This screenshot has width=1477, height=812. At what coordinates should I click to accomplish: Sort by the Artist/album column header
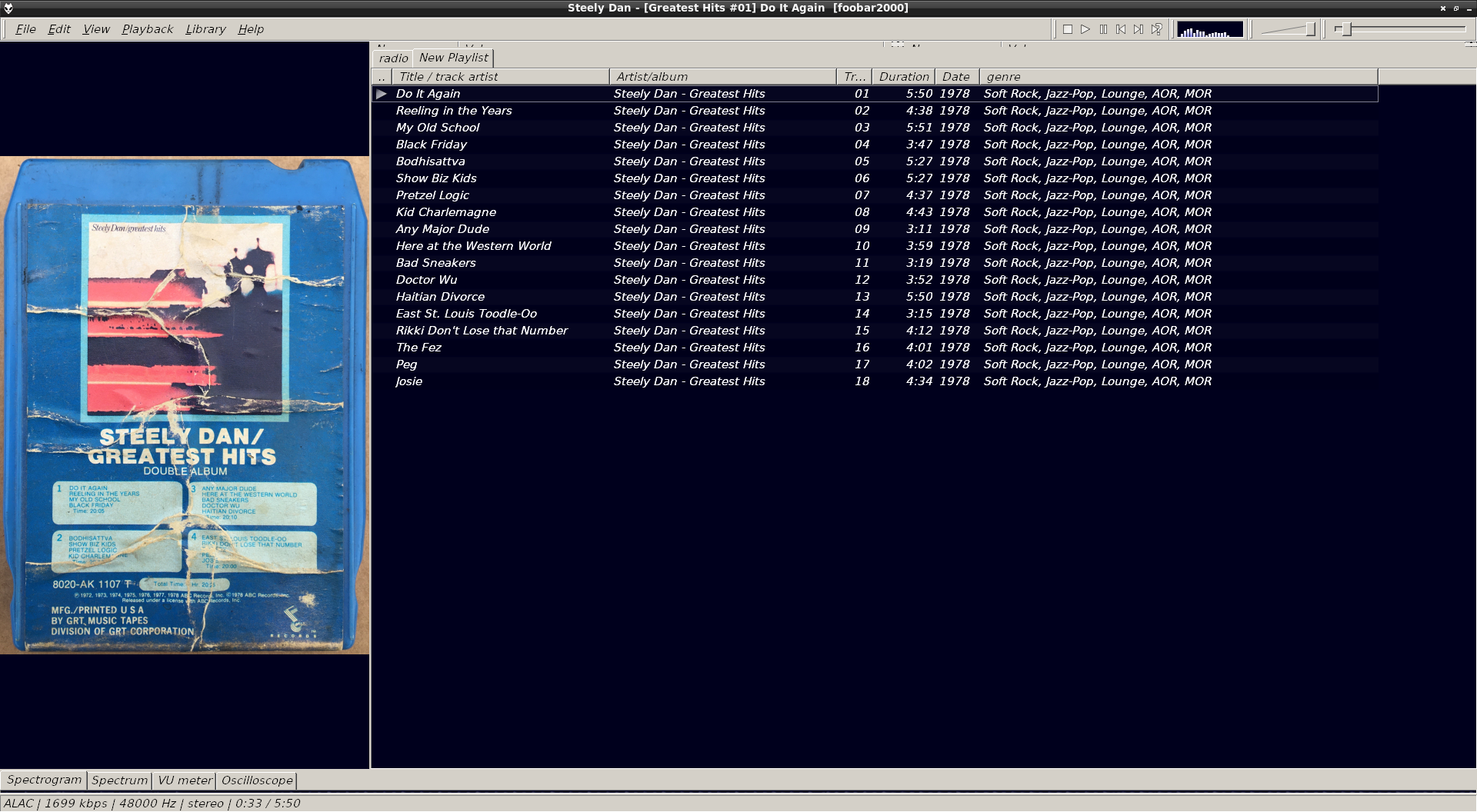tap(723, 77)
